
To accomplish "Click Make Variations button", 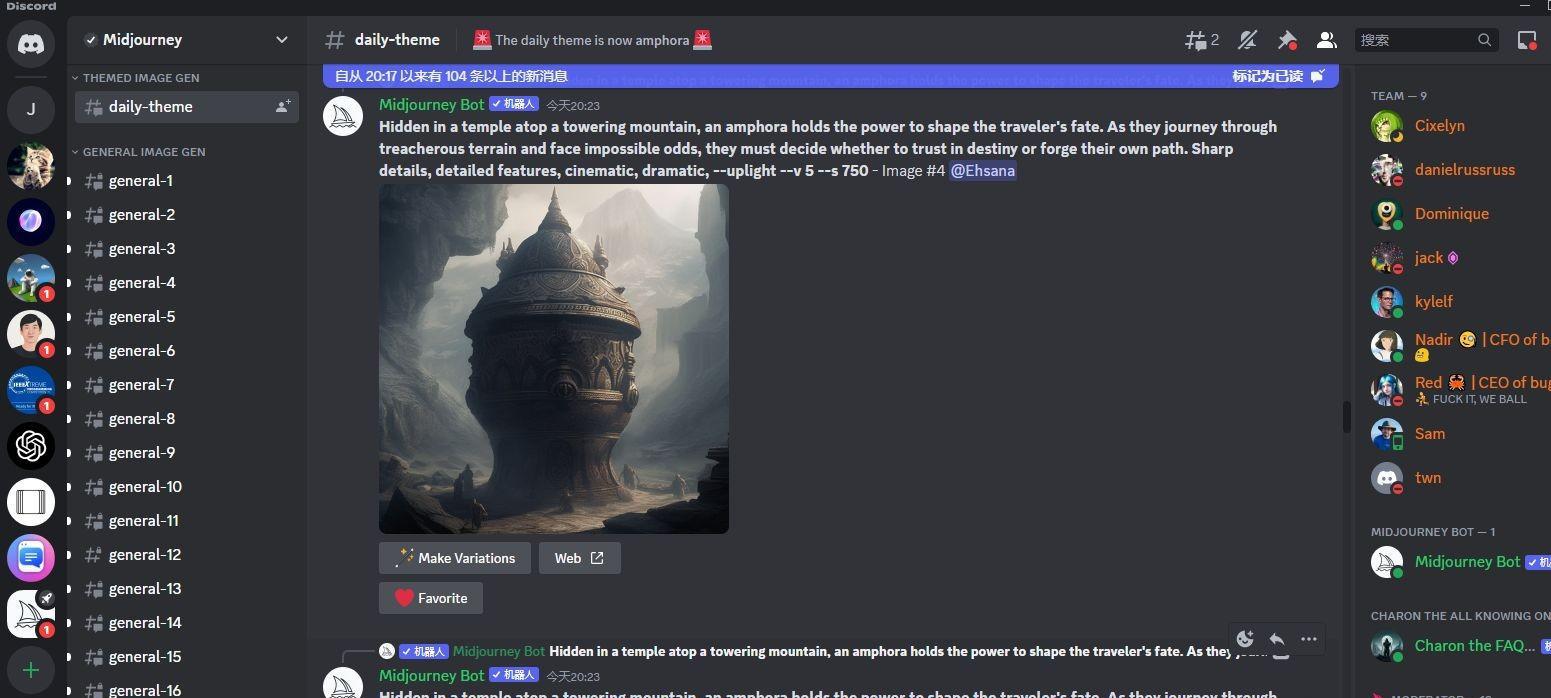I will (455, 558).
